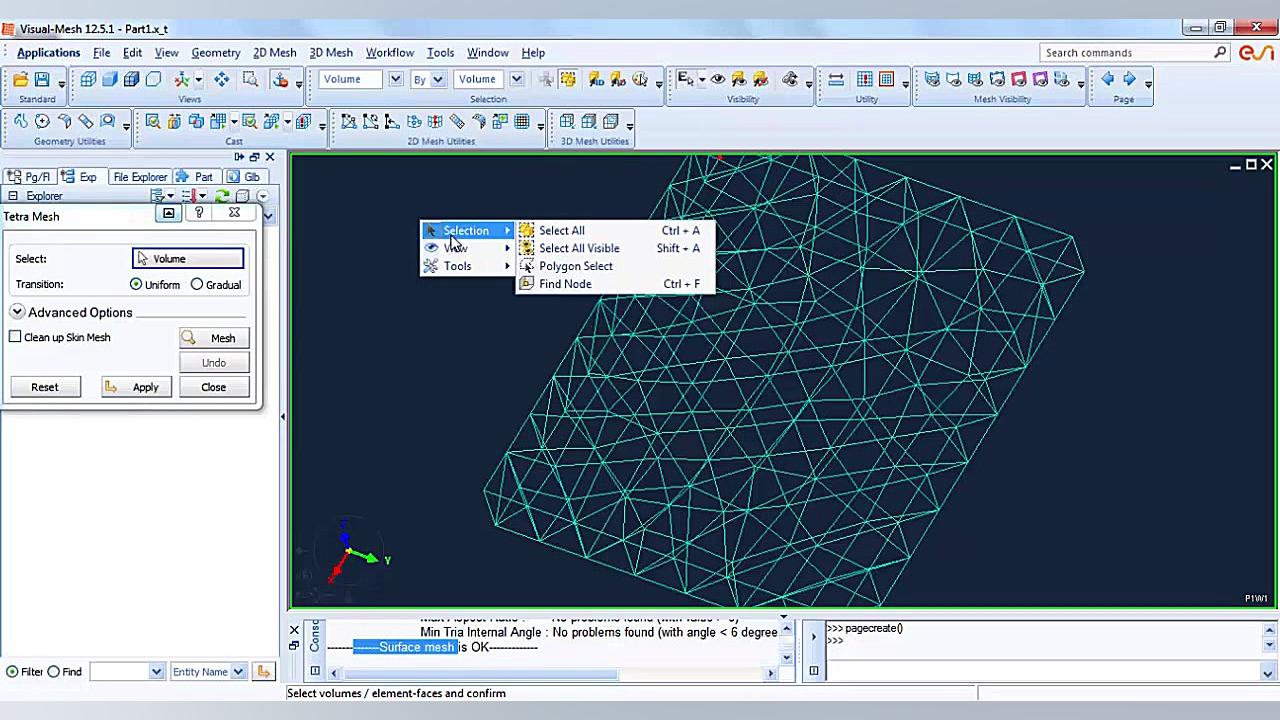The image size is (1280, 720).
Task: Switch to the Part tab
Action: (x=195, y=177)
